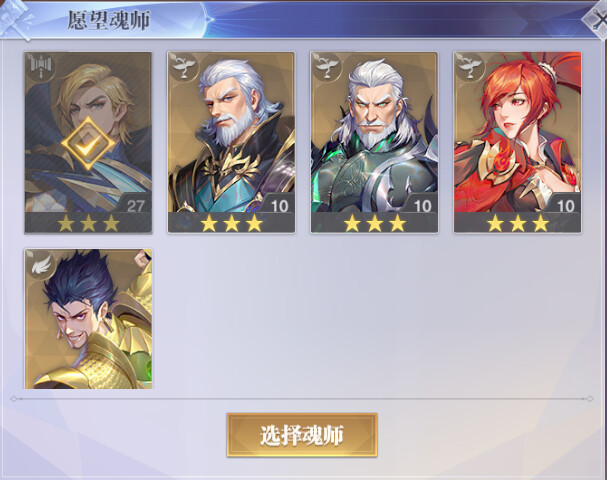Click the three stars beneath blond hero card
607x480 pixels.
coord(89,223)
